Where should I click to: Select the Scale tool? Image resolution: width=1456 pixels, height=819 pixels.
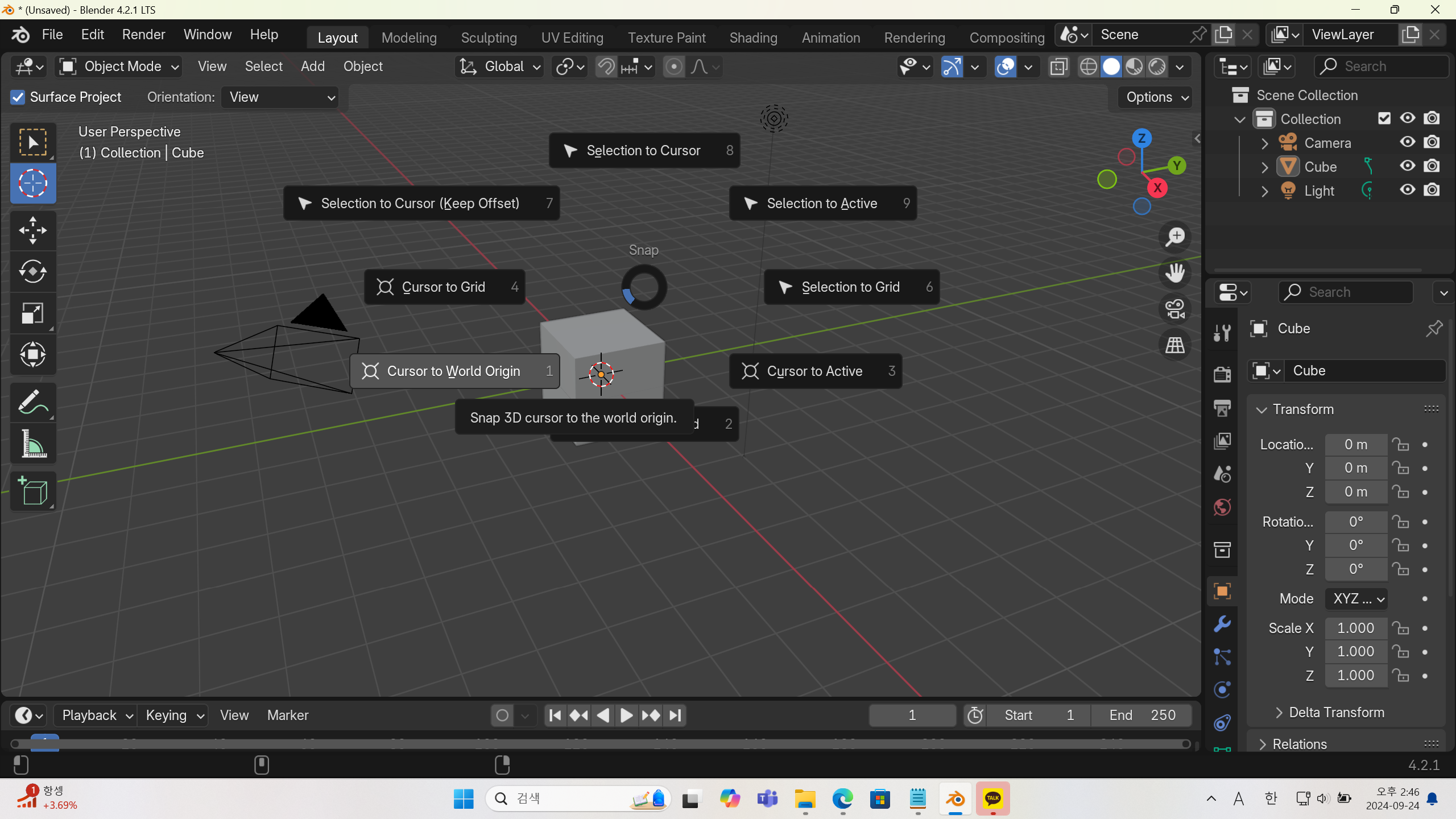point(32,313)
